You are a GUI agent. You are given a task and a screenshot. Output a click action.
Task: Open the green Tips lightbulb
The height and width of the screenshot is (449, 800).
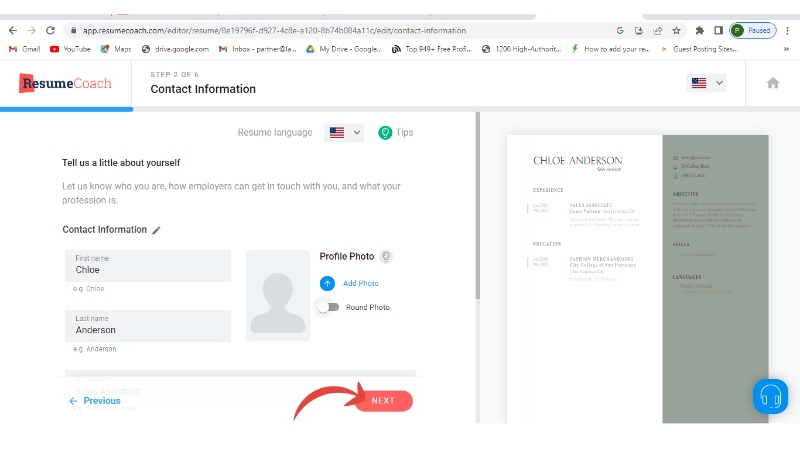[x=385, y=132]
